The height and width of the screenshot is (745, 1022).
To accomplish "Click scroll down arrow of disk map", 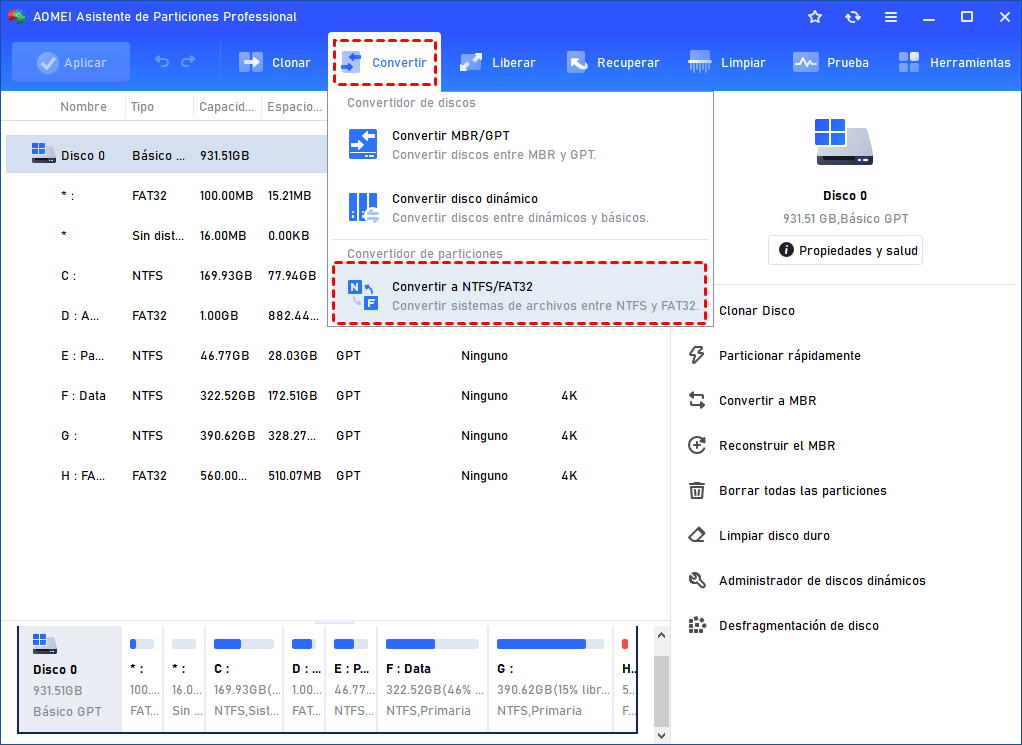I will (661, 736).
